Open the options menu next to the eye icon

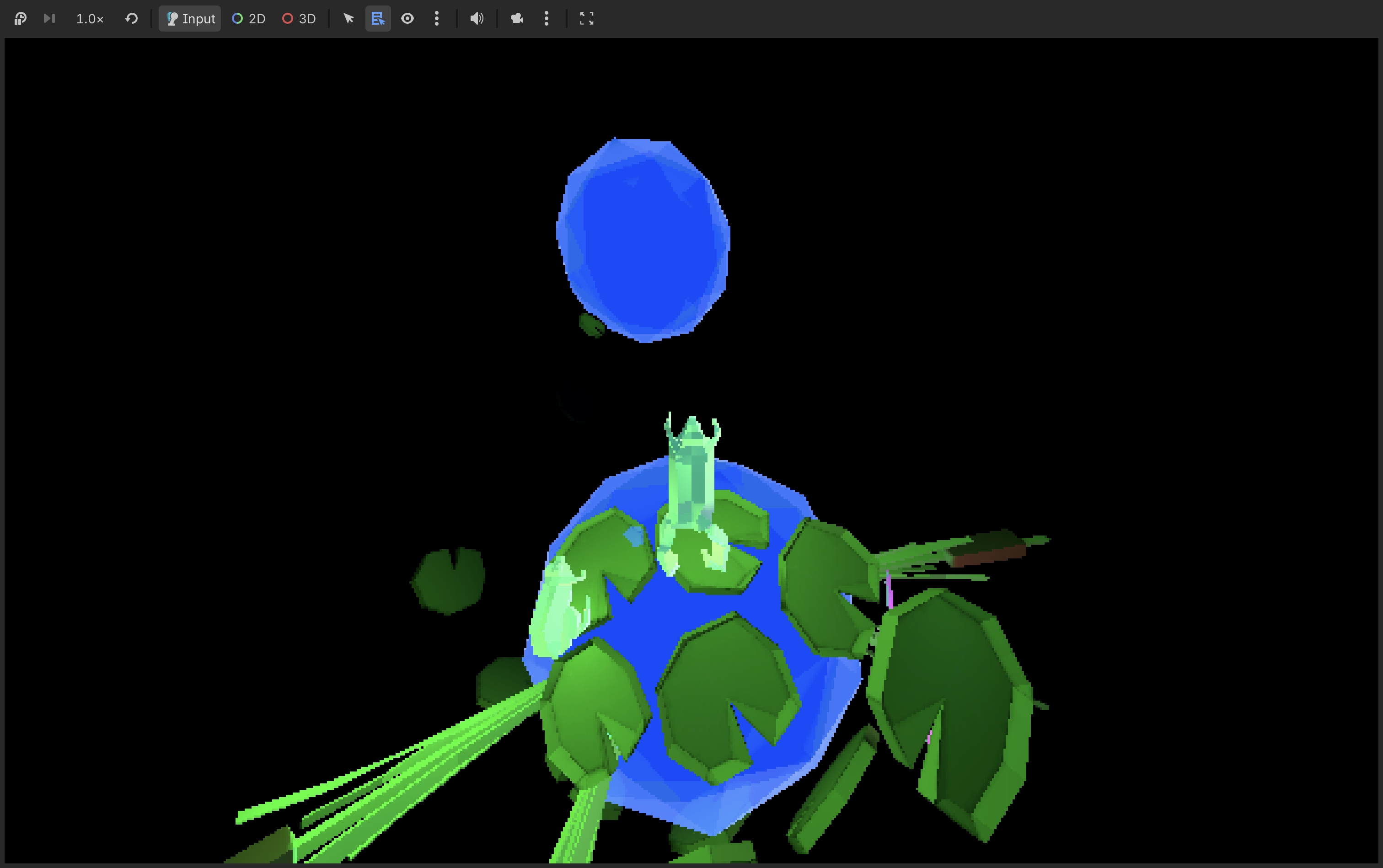(437, 18)
